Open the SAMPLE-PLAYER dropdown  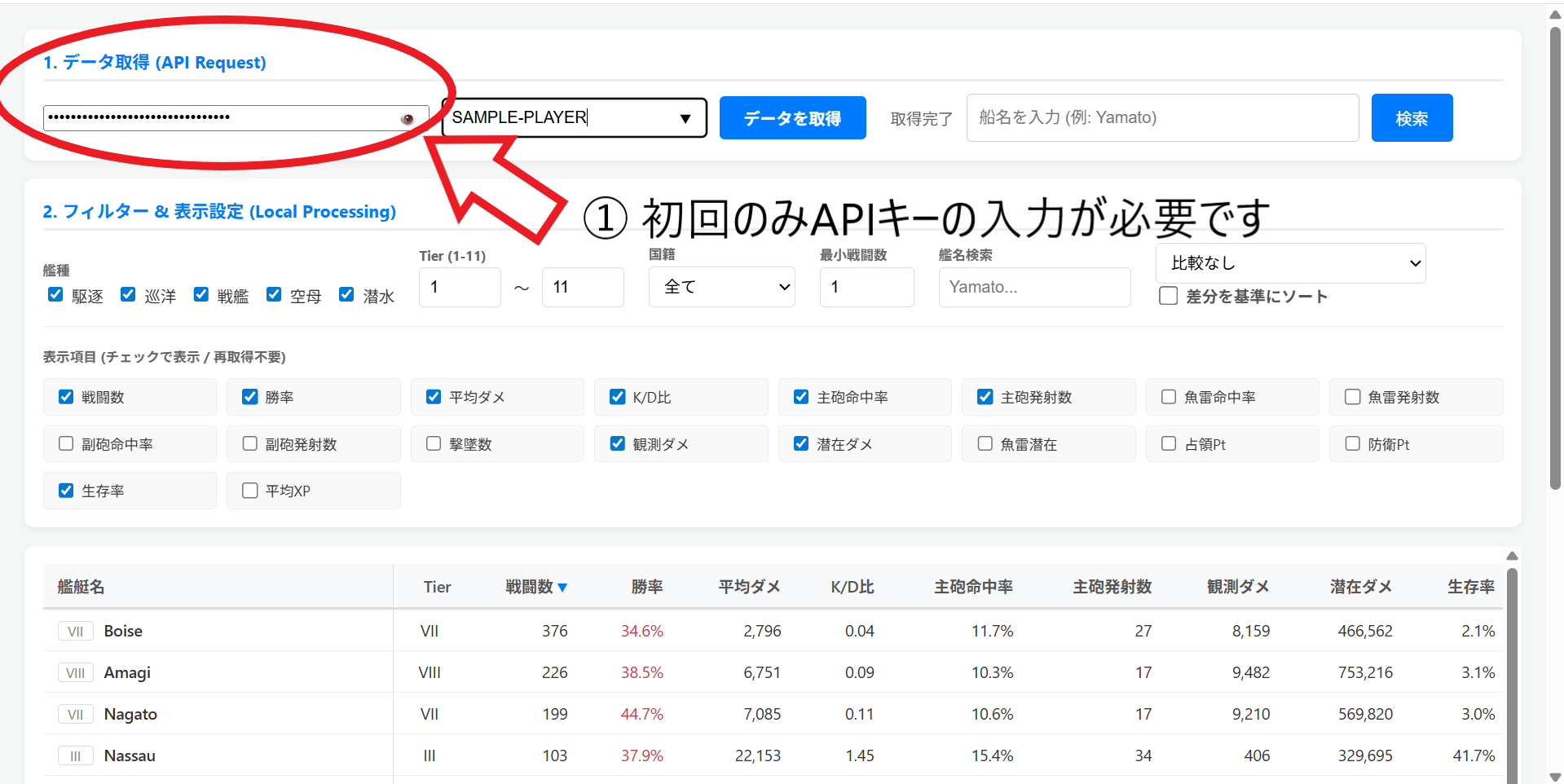685,117
